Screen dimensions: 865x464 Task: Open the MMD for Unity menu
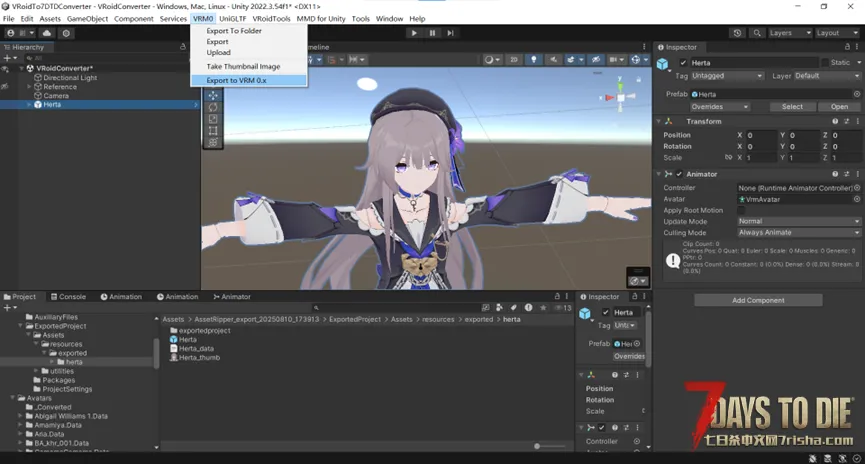point(321,19)
